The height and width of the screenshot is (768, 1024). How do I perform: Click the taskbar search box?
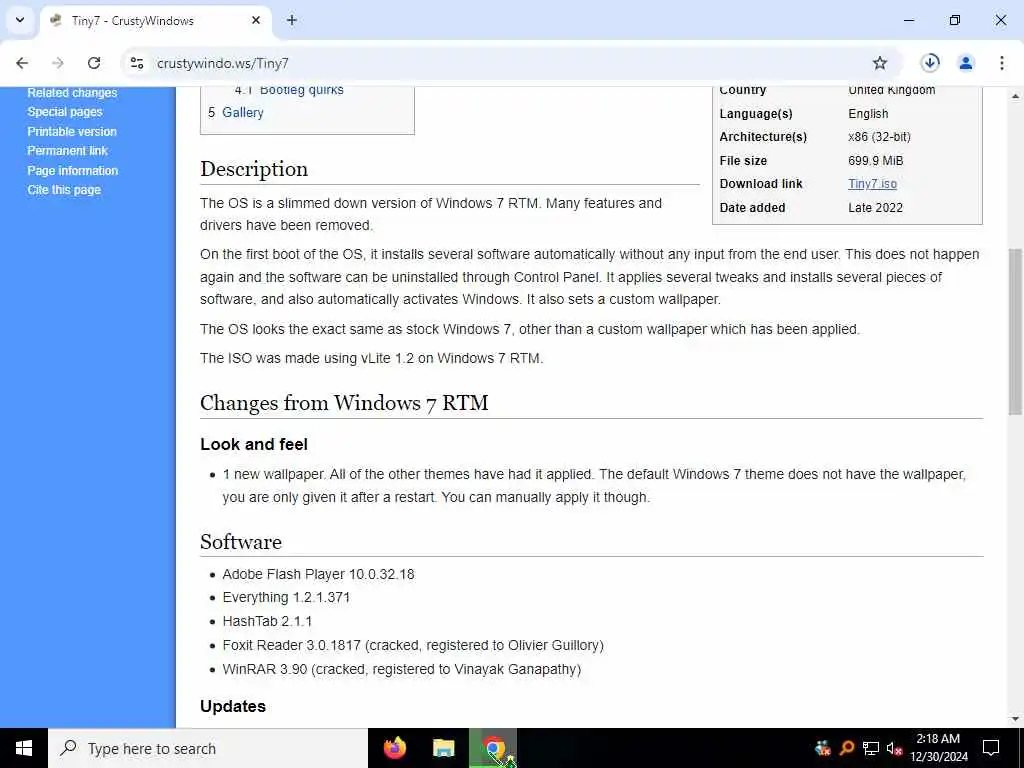click(x=208, y=748)
